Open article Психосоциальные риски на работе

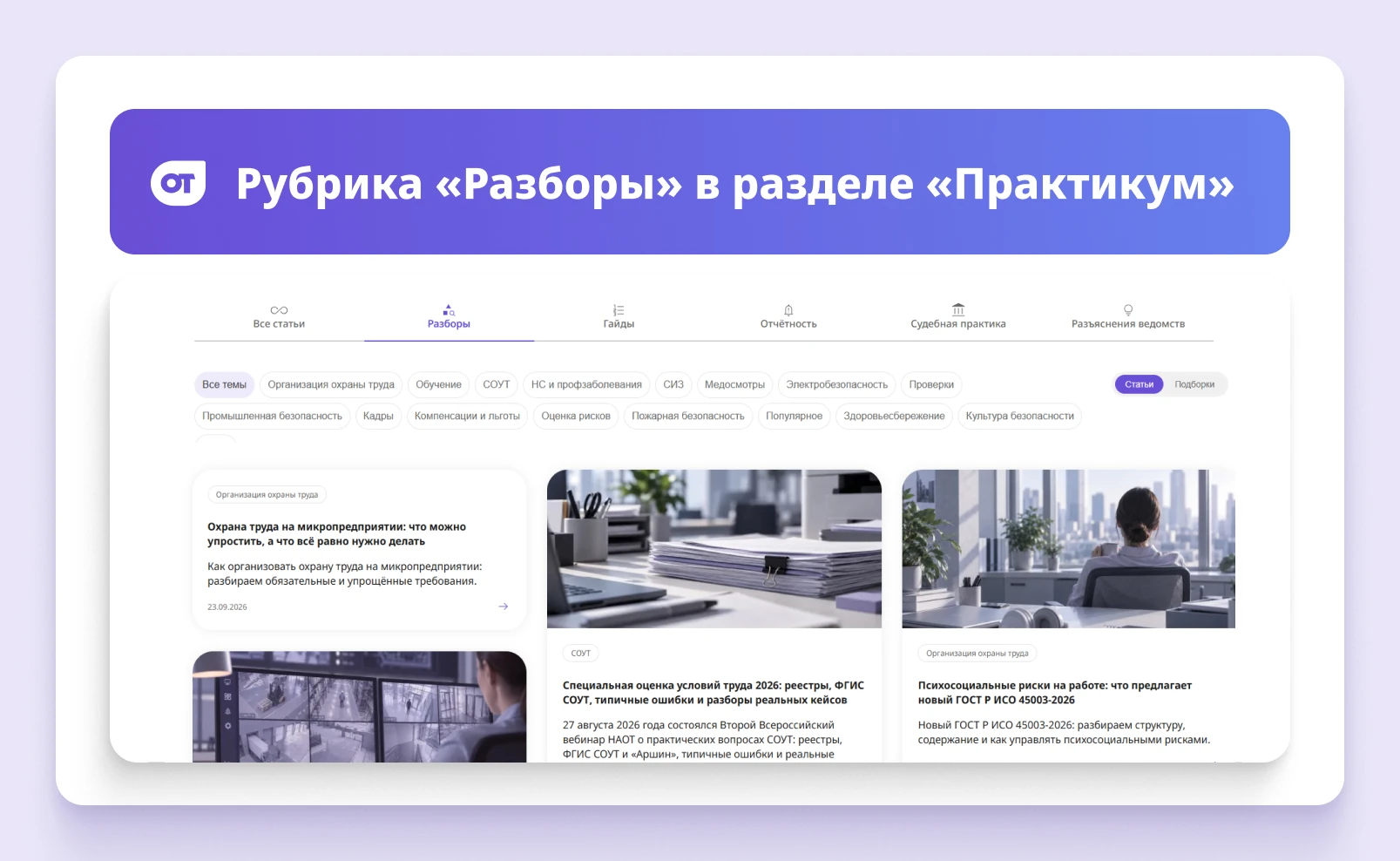pyautogui.click(x=1054, y=693)
